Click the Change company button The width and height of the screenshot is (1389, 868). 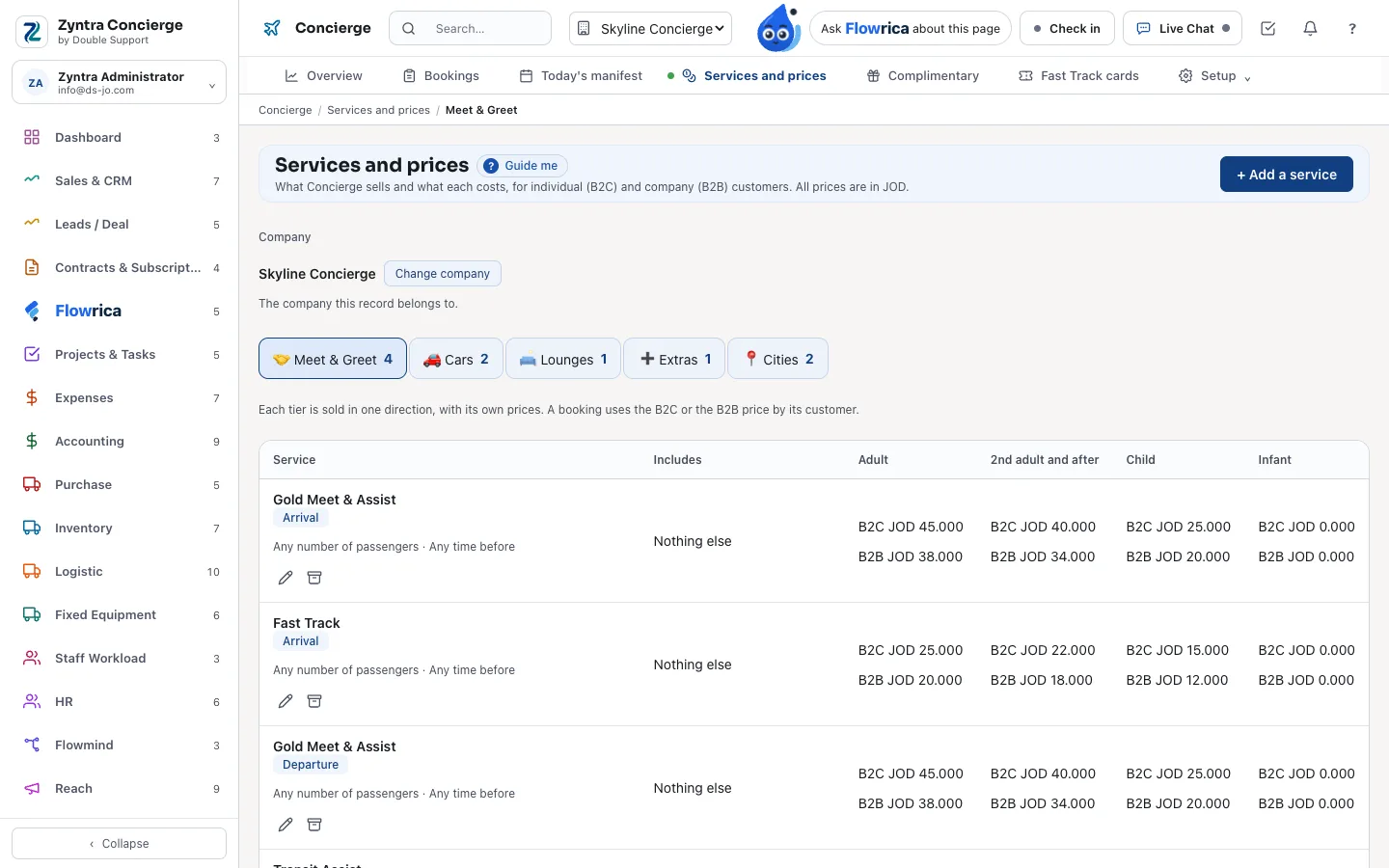(x=443, y=274)
